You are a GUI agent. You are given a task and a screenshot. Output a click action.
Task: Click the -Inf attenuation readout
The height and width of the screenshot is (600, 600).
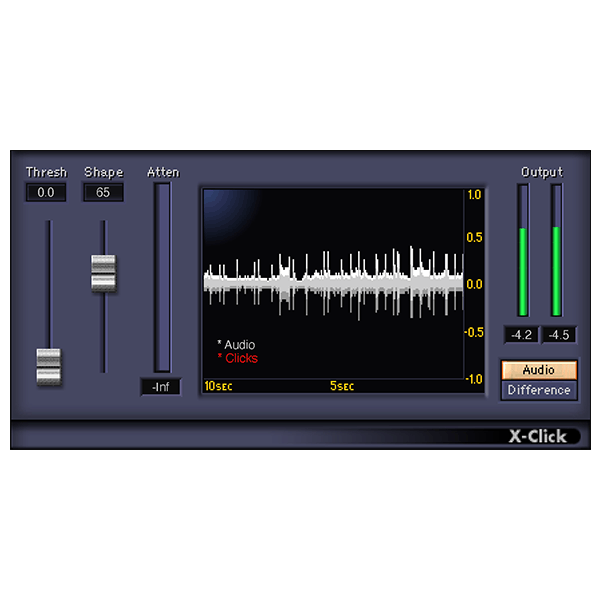click(161, 387)
